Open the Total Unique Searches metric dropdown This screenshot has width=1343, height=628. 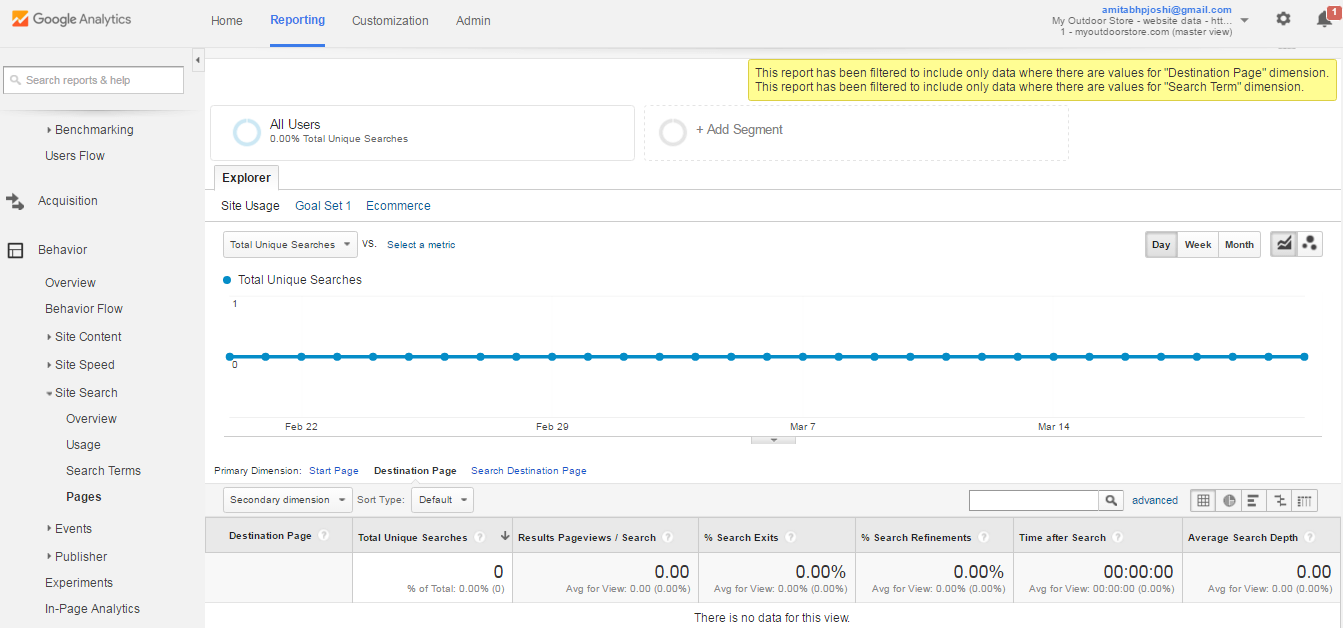click(x=290, y=245)
